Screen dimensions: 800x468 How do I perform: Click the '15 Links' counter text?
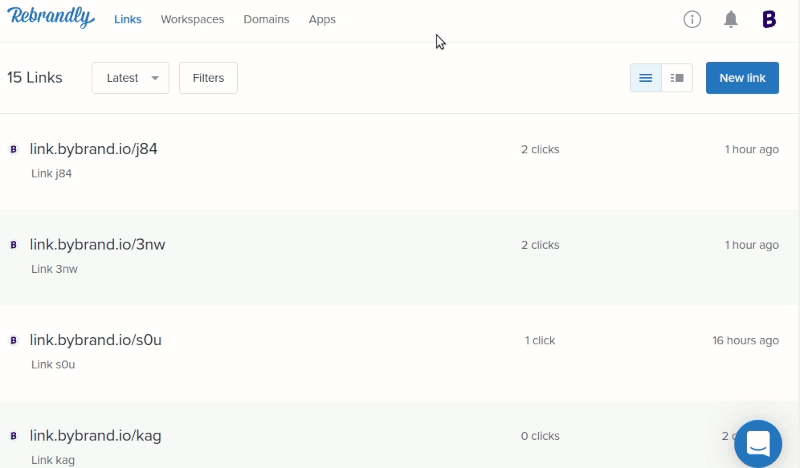click(35, 78)
